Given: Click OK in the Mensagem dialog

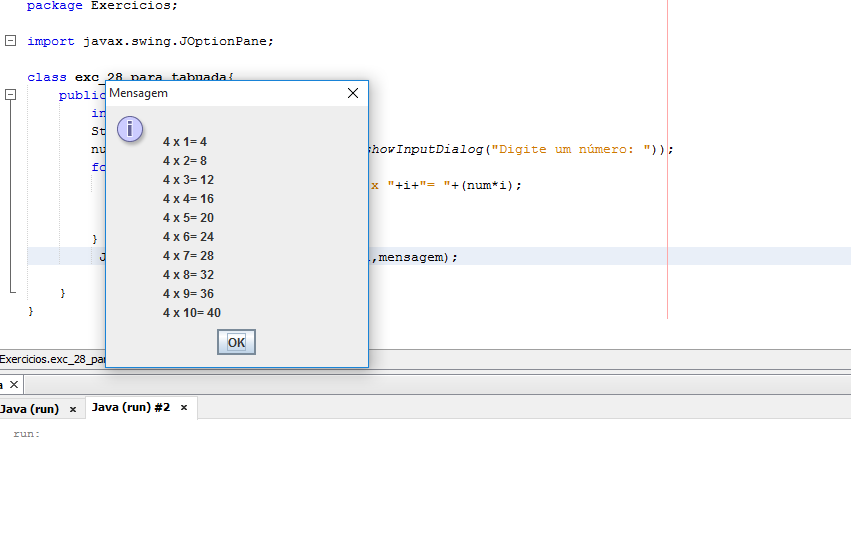Looking at the screenshot, I should [x=236, y=342].
